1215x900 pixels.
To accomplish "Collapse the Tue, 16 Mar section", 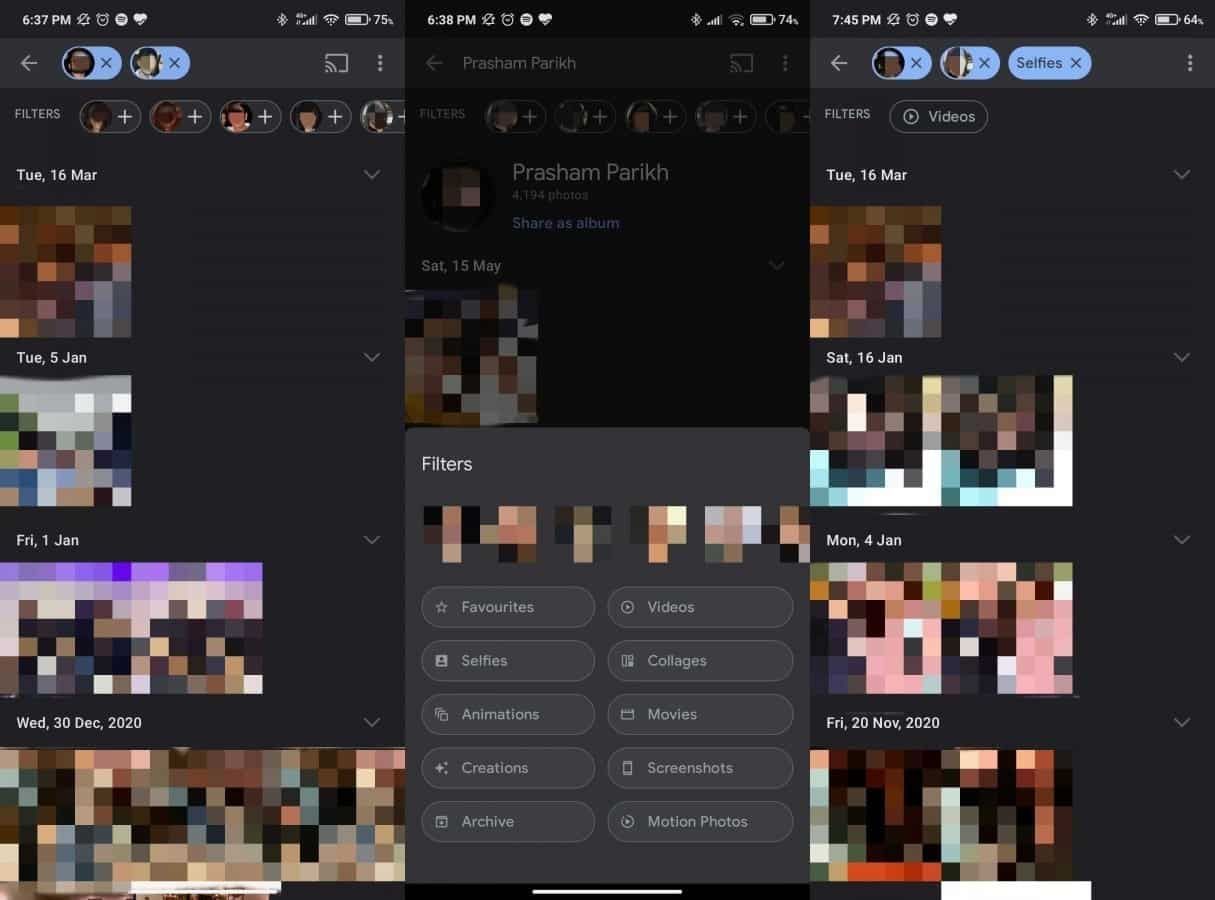I will [371, 174].
